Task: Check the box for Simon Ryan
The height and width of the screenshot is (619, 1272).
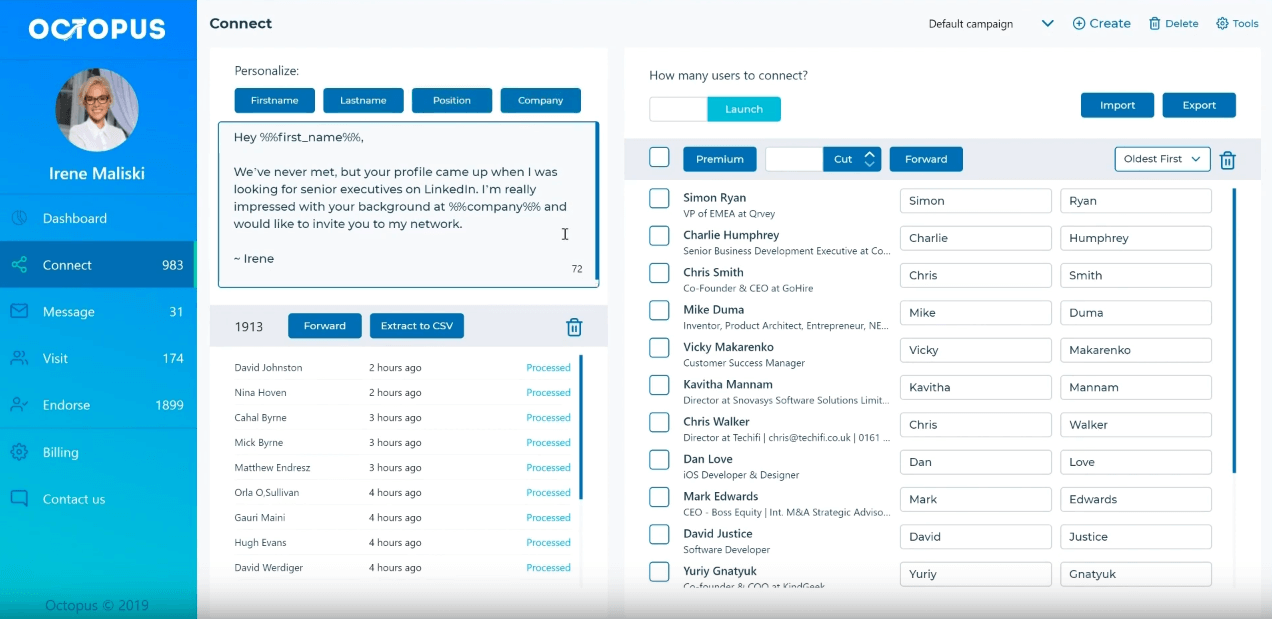Action: (x=659, y=198)
